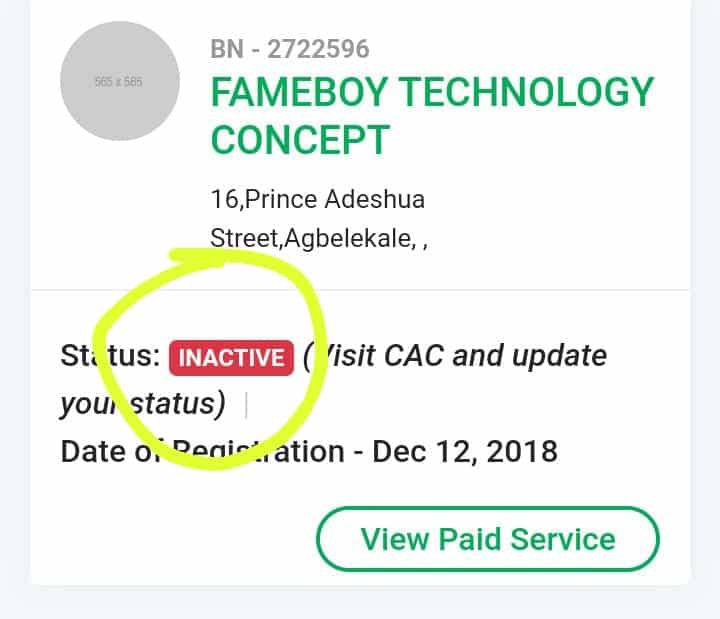
Task: Click the 565 x 565 placeholder label
Action: pyautogui.click(x=118, y=82)
